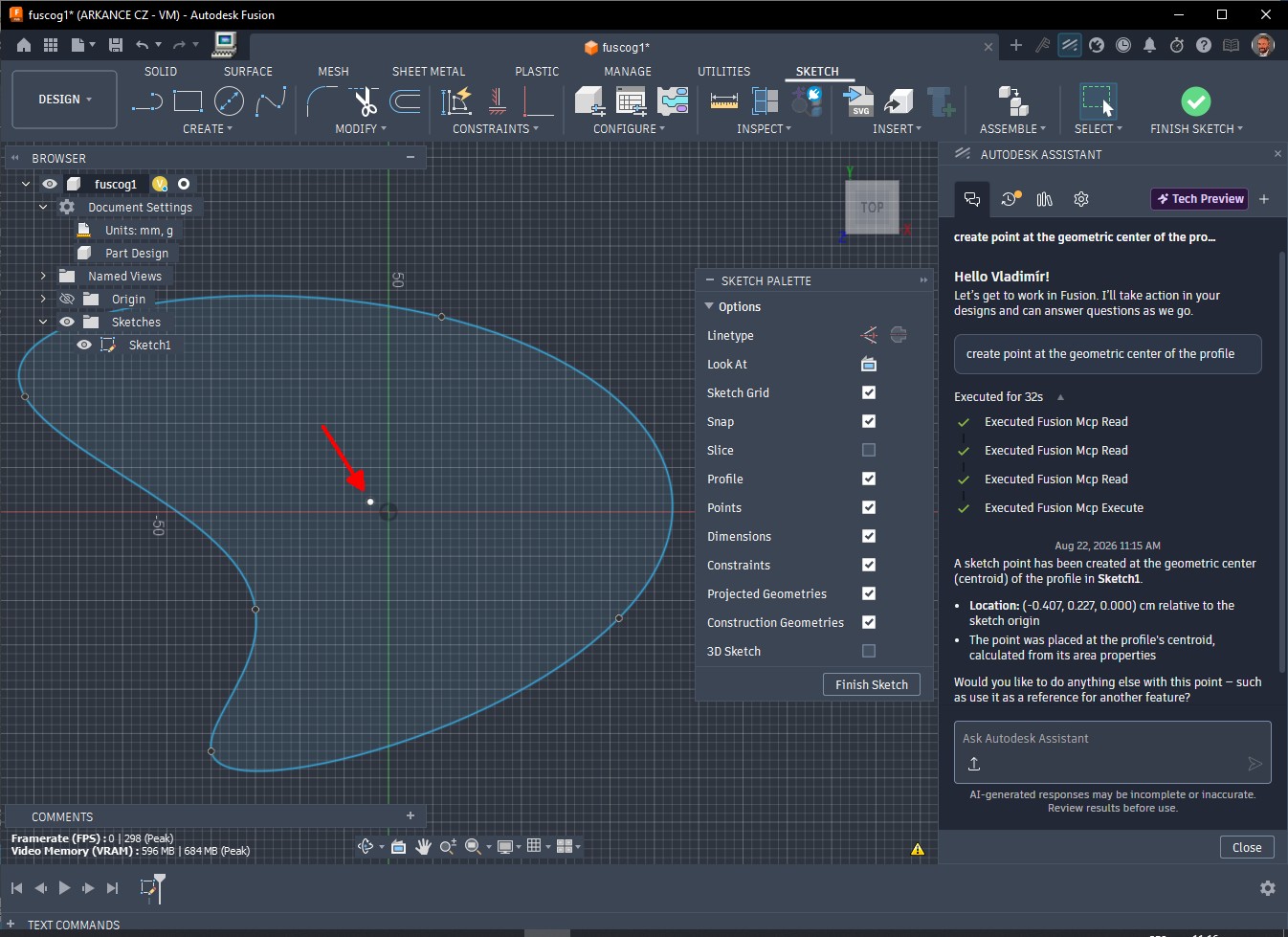Select the Sketch1 marker in the timeline
The image size is (1288, 937).
pyautogui.click(x=148, y=888)
